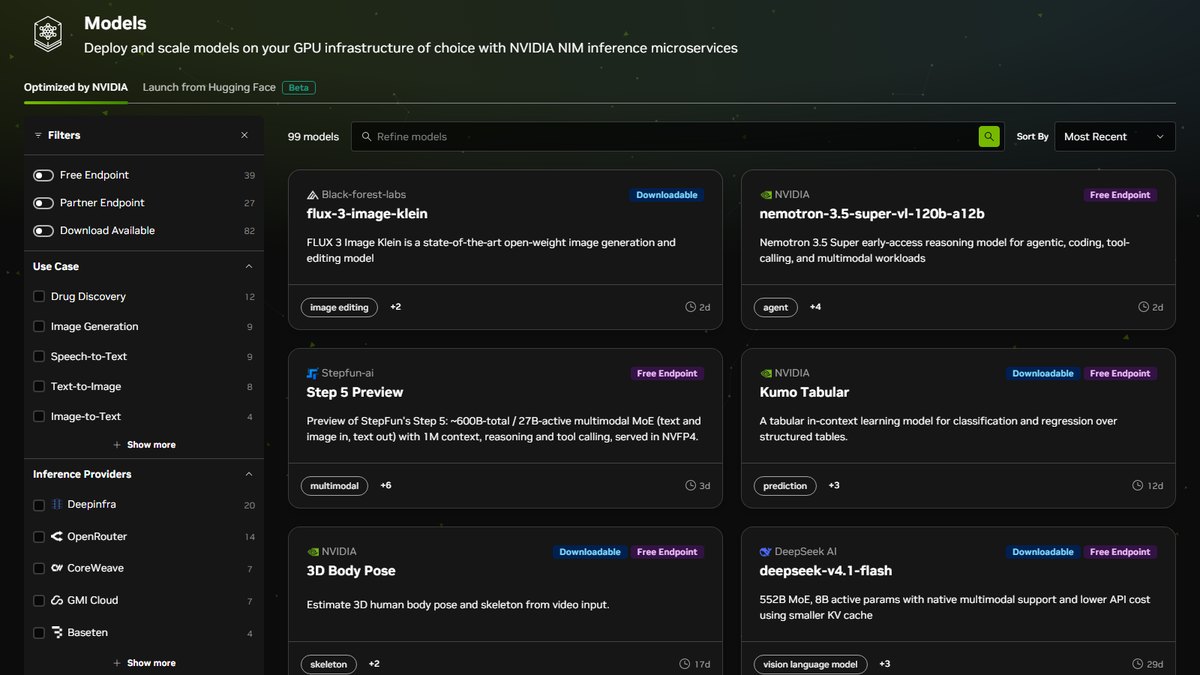Close the Filters panel with X
1200x675 pixels.
(244, 135)
